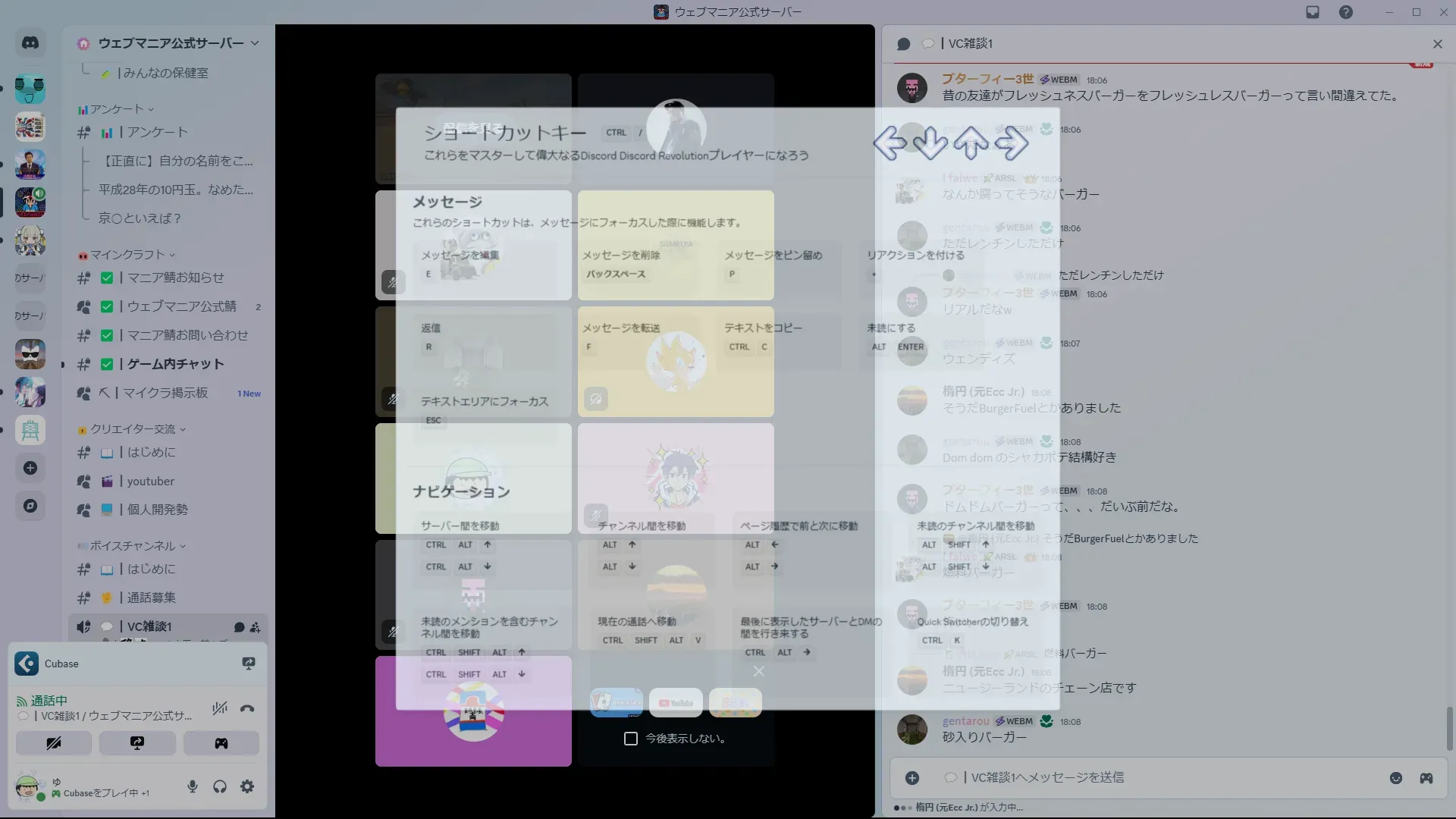Toggle headphone deafen

tap(220, 786)
